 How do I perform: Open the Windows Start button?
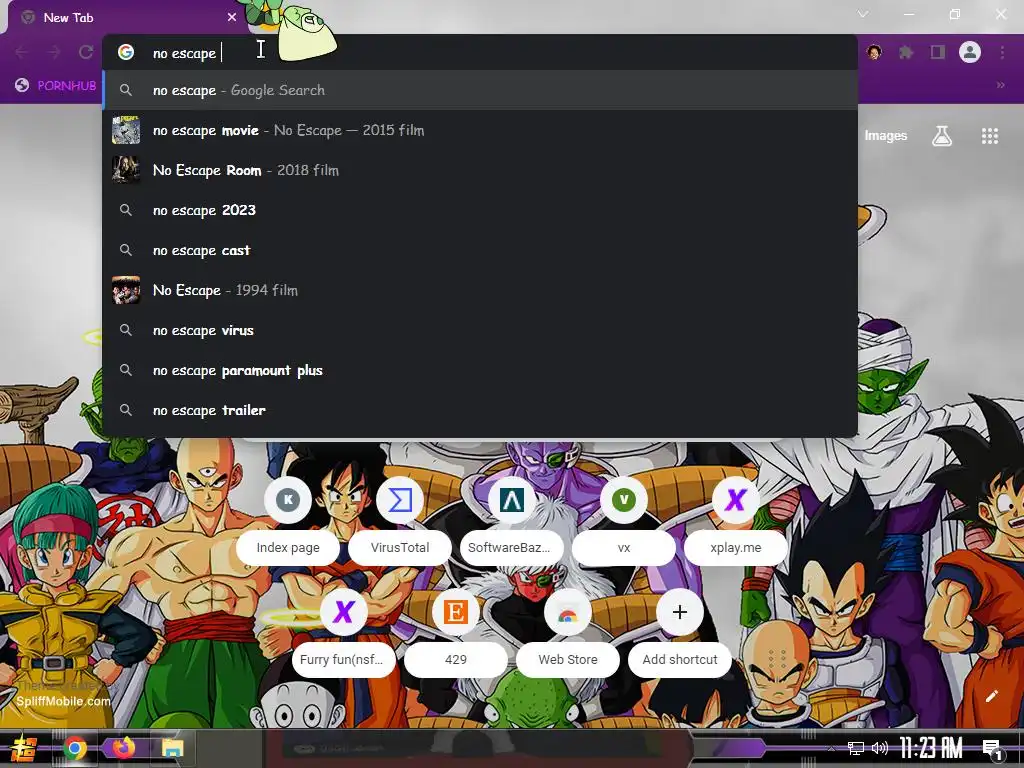[24, 748]
